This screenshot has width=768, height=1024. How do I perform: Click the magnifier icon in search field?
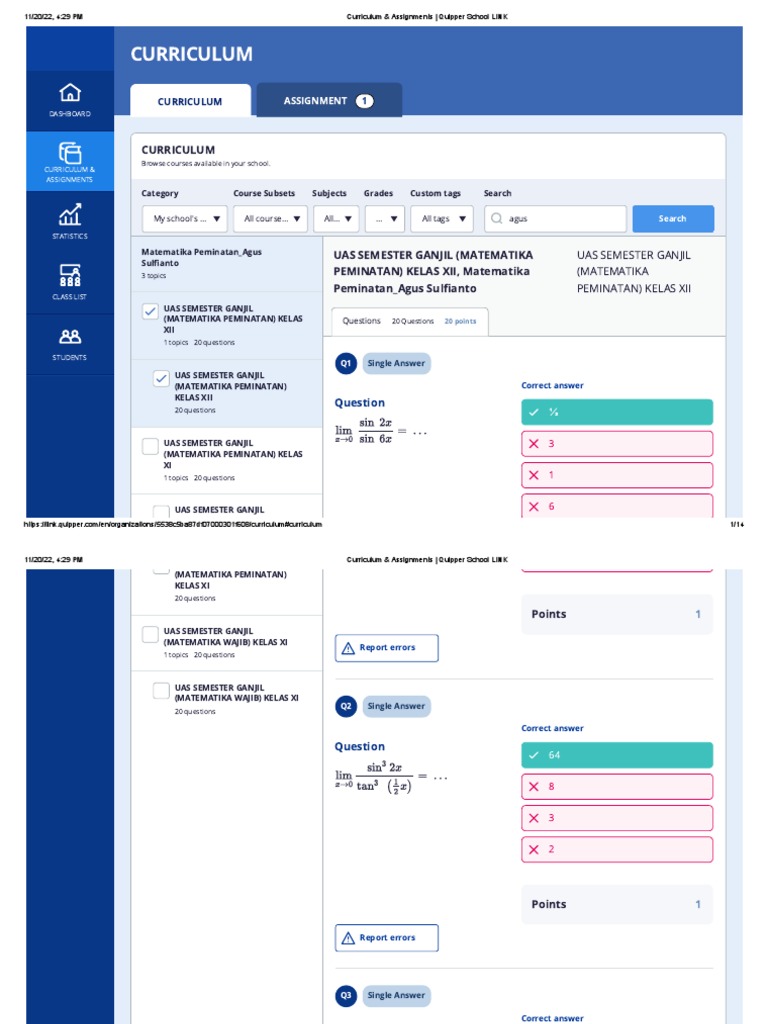(x=497, y=218)
